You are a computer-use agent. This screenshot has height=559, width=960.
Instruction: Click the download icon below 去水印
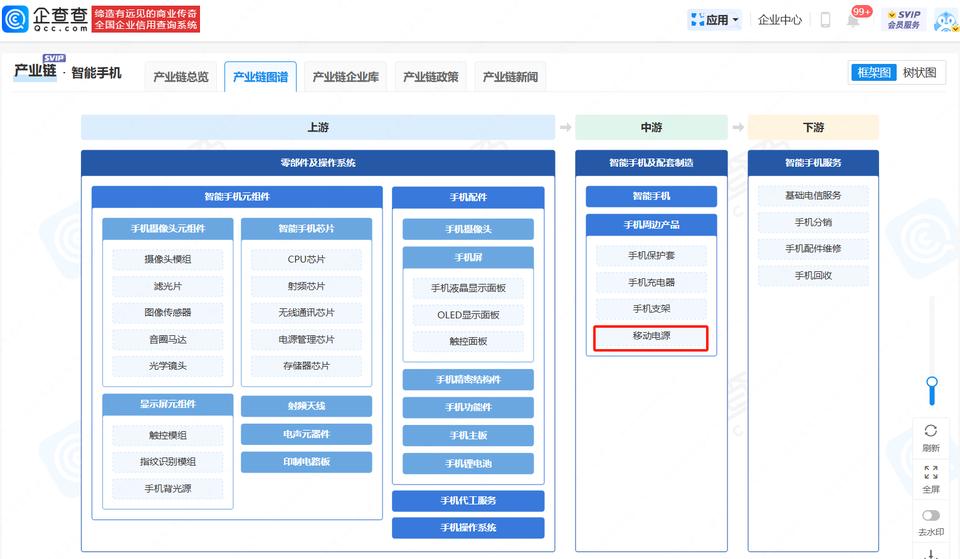tap(931, 553)
